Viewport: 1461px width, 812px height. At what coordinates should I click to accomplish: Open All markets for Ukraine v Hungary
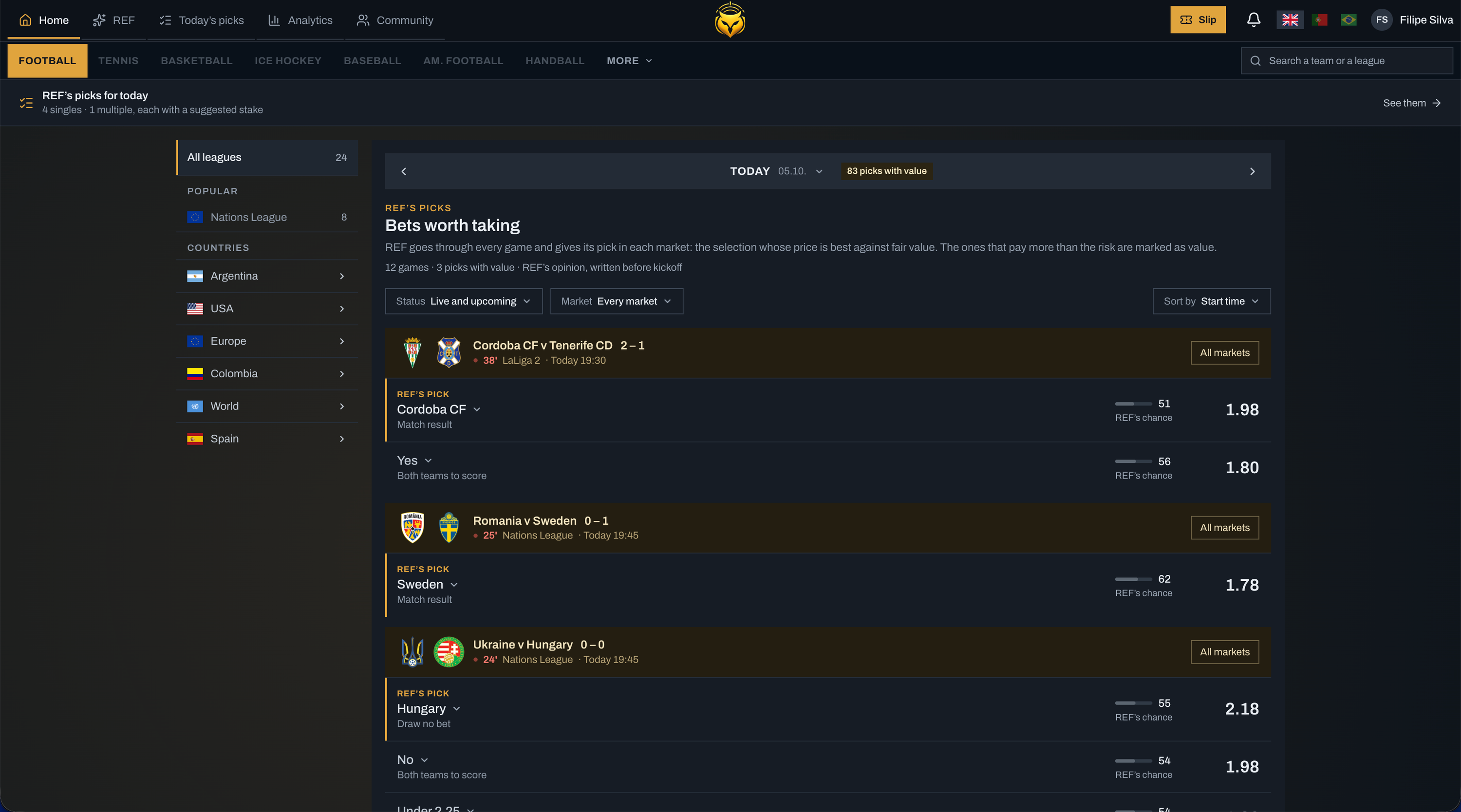(1224, 652)
